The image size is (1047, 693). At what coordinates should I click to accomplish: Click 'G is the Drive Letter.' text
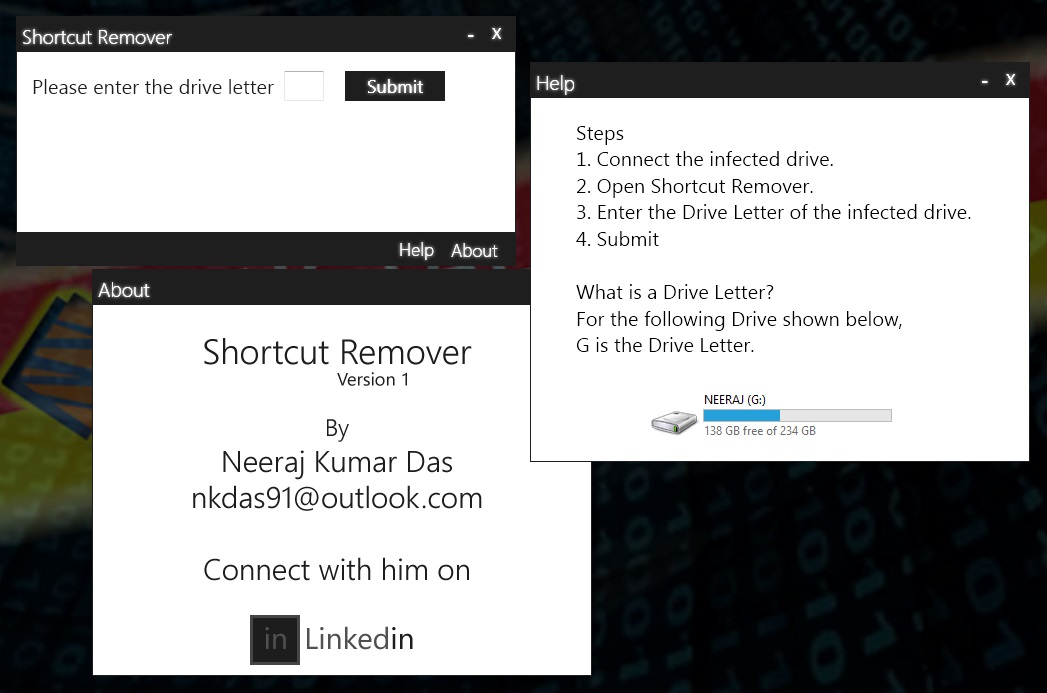(x=665, y=345)
